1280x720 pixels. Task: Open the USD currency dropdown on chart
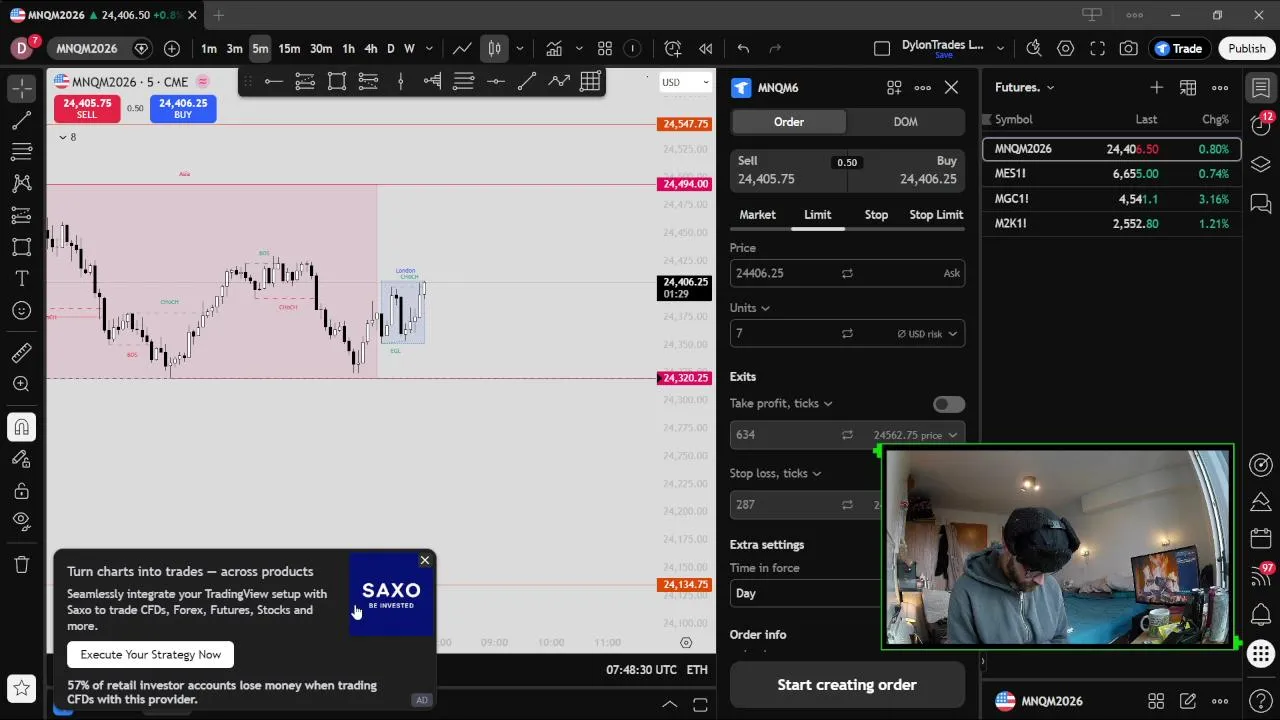(685, 82)
